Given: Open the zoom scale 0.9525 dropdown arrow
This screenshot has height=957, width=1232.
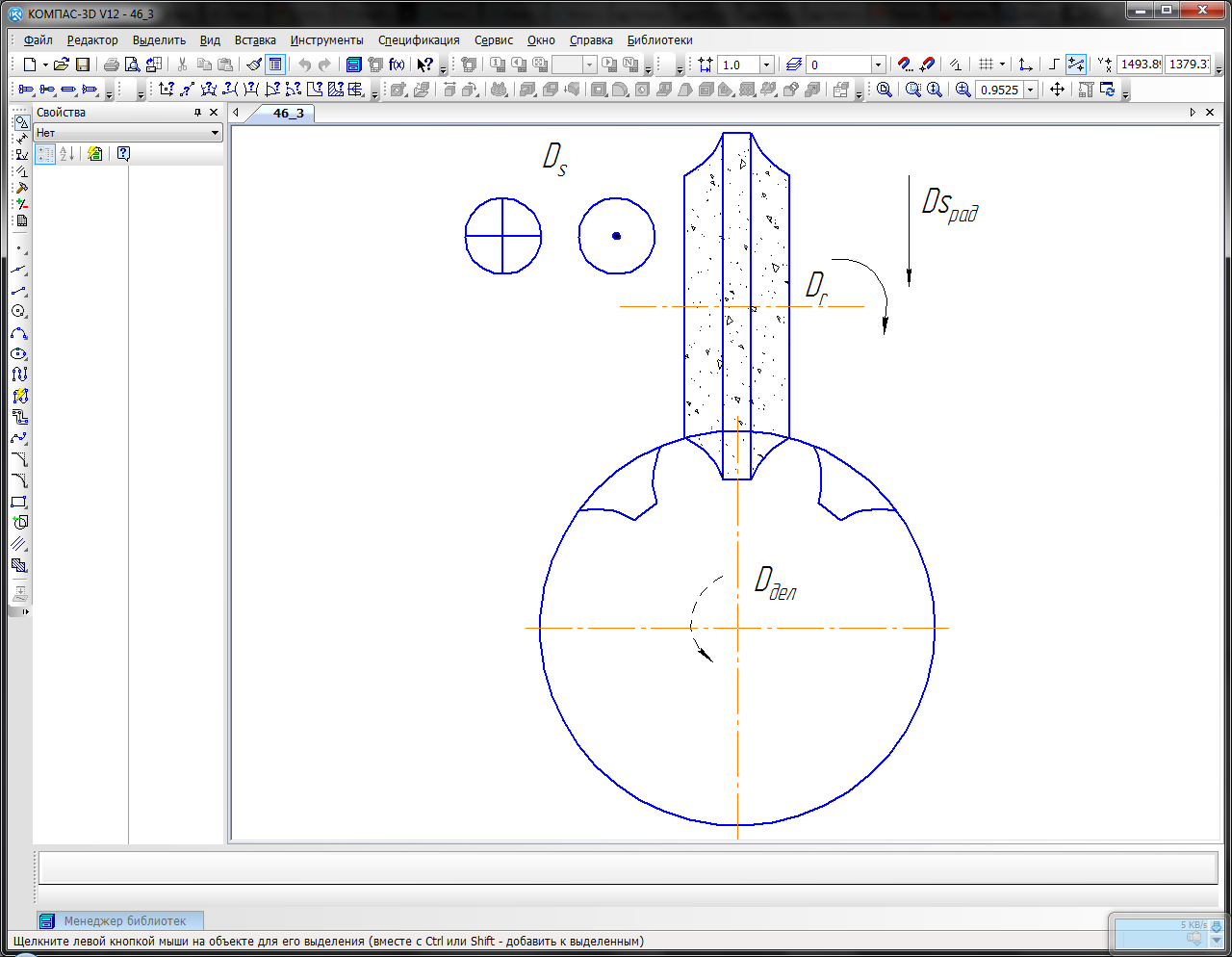Looking at the screenshot, I should 1030,90.
